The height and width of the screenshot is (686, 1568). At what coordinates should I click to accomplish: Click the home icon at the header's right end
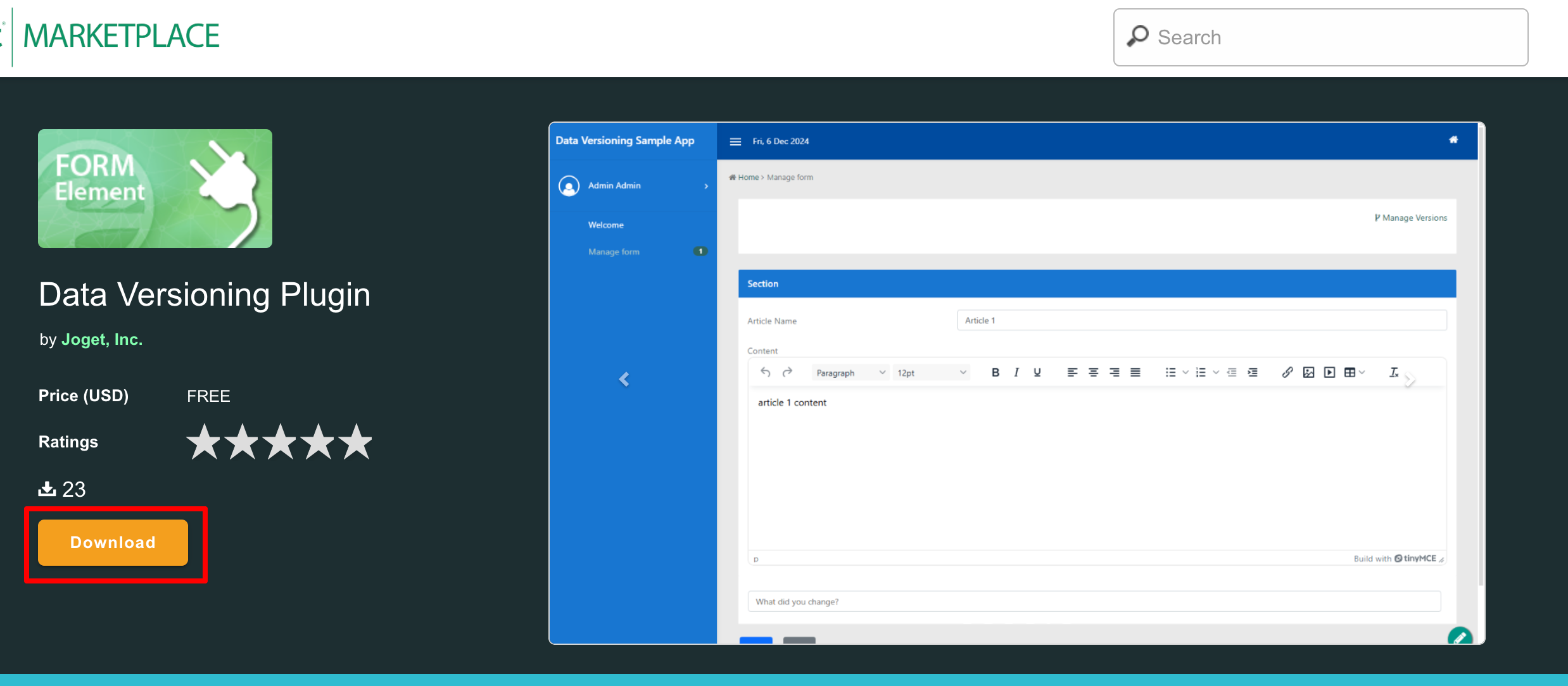coord(1453,140)
